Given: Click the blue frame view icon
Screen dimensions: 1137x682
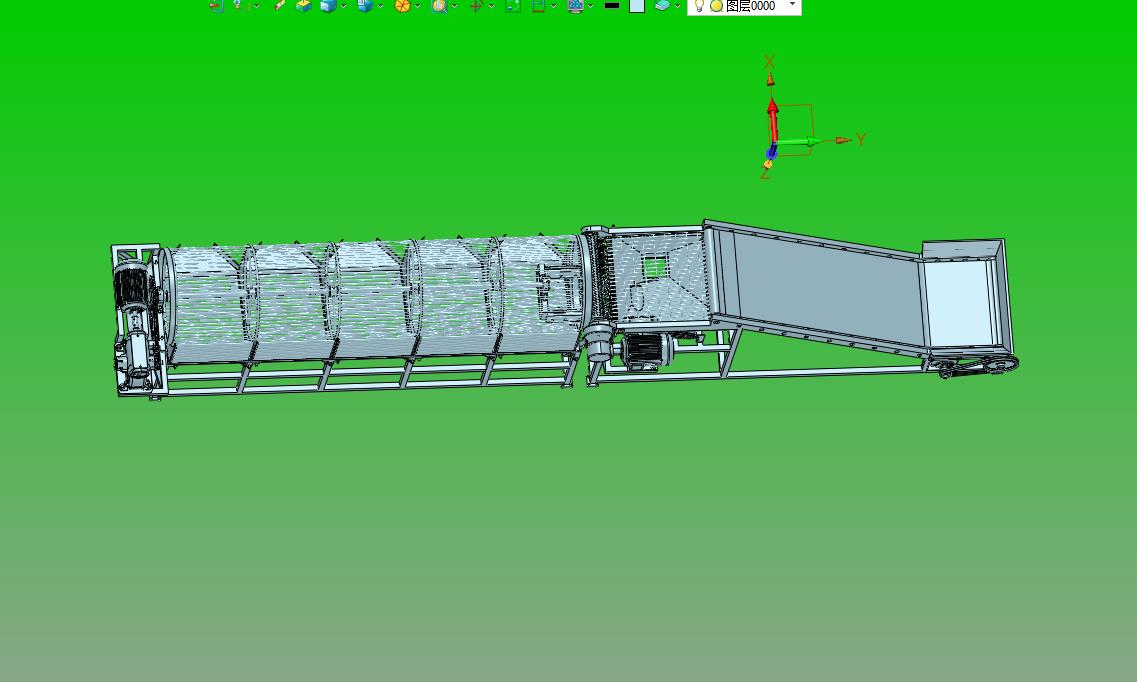Looking at the screenshot, I should point(538,6).
